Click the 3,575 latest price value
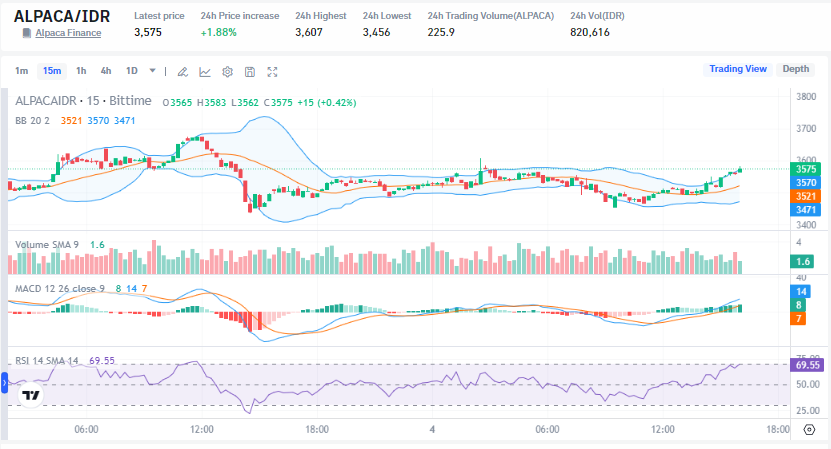Image resolution: width=831 pixels, height=449 pixels. point(148,32)
